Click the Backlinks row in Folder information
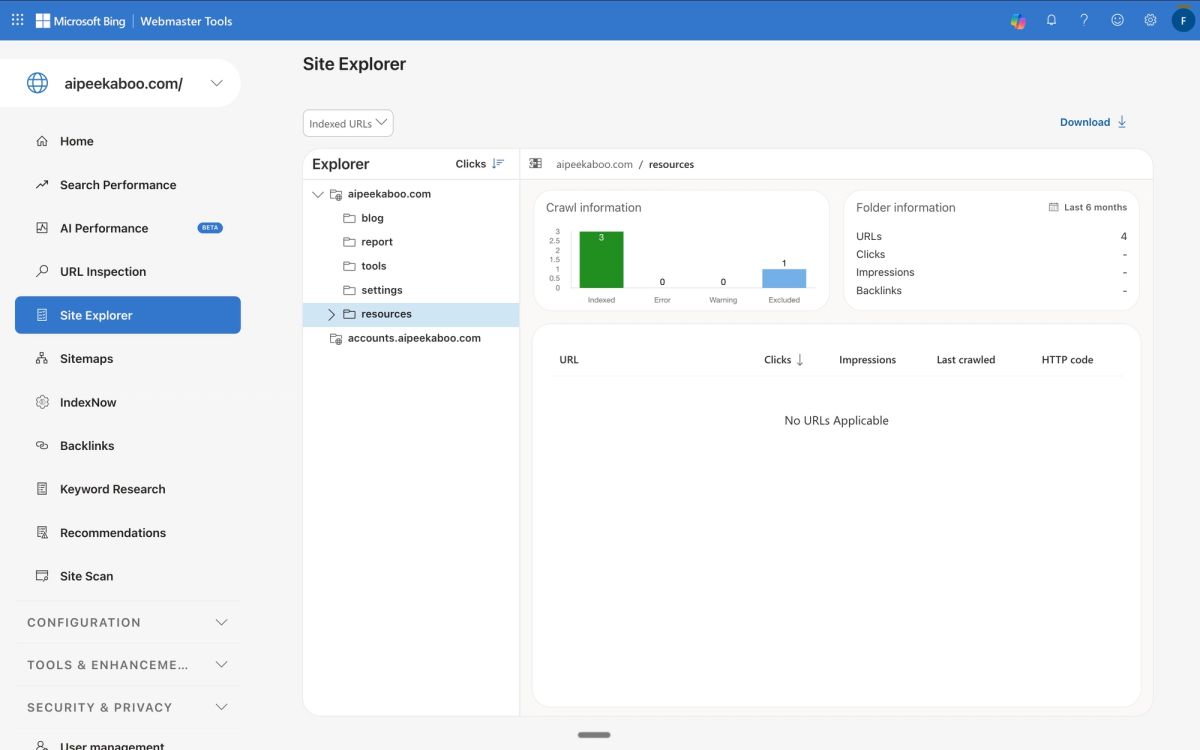 tap(991, 290)
